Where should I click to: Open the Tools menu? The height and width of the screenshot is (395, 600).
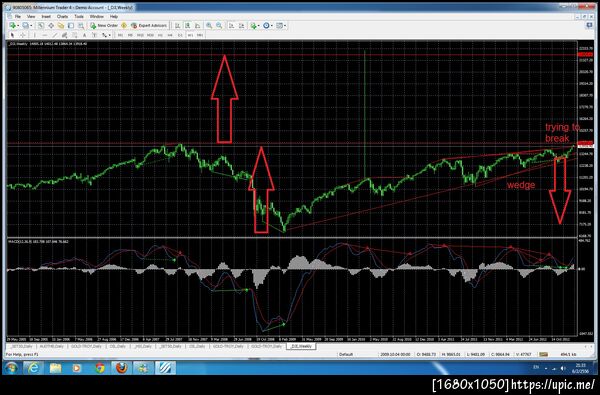79,16
